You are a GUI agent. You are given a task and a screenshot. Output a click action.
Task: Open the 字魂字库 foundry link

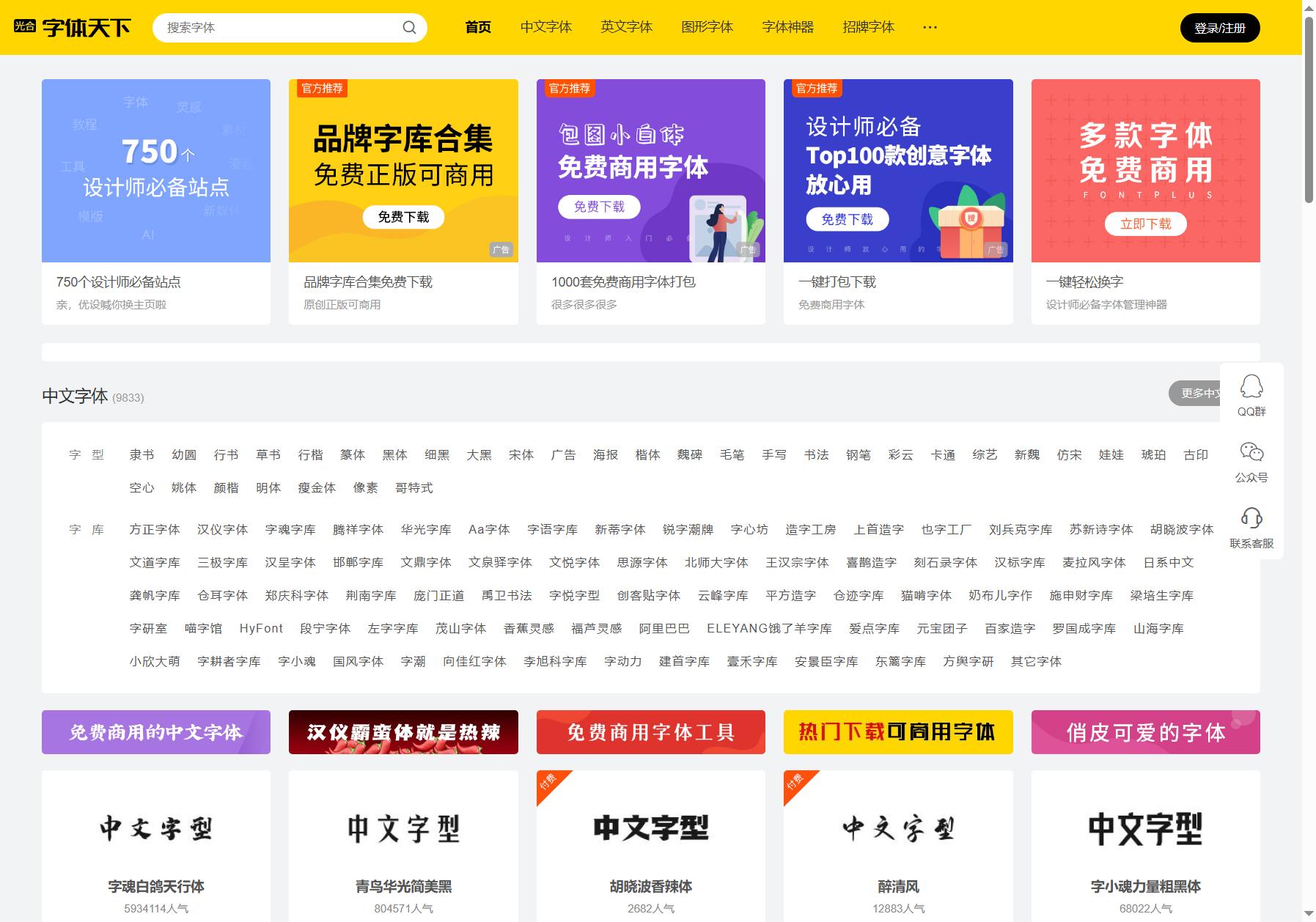pyautogui.click(x=290, y=530)
